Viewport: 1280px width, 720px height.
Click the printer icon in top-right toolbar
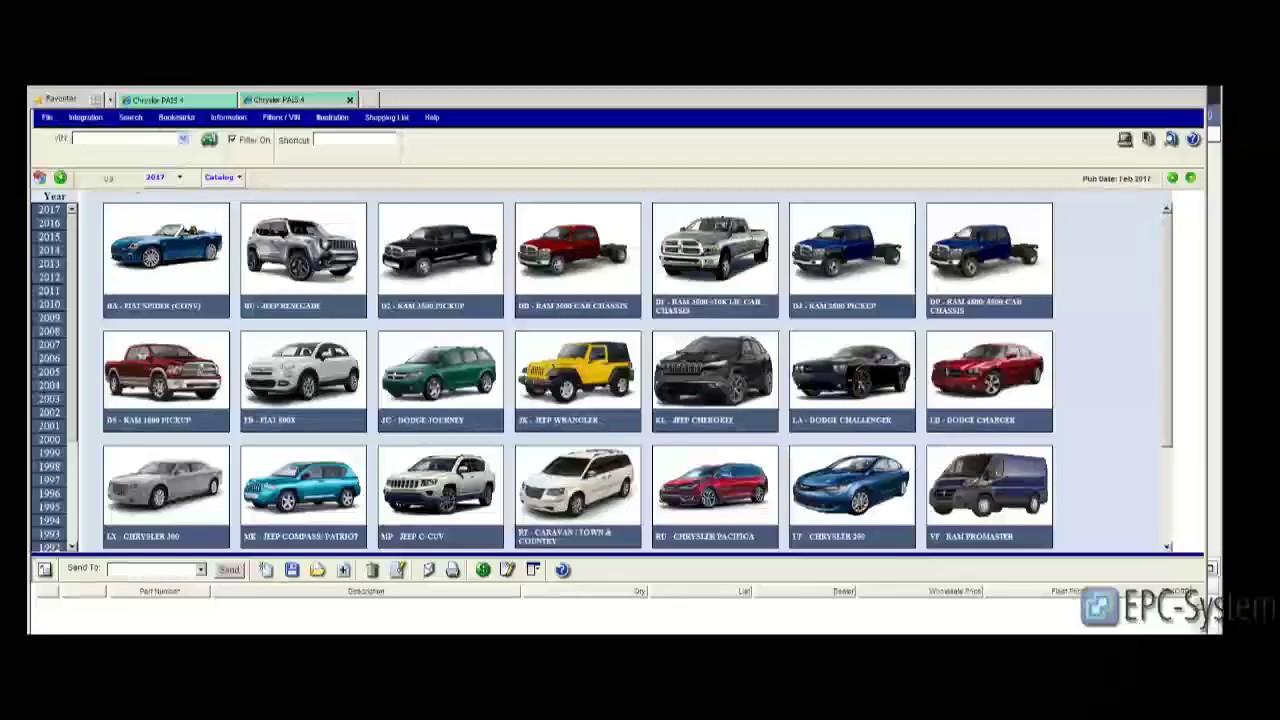coord(1125,140)
